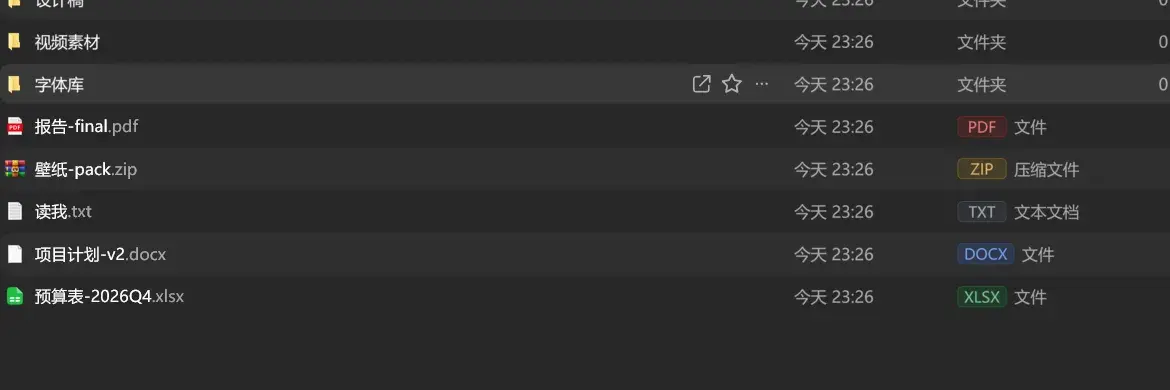Screen dimensions: 1170x390
Task: Select file 壁纸-pack.zip
Action: [x=86, y=169]
